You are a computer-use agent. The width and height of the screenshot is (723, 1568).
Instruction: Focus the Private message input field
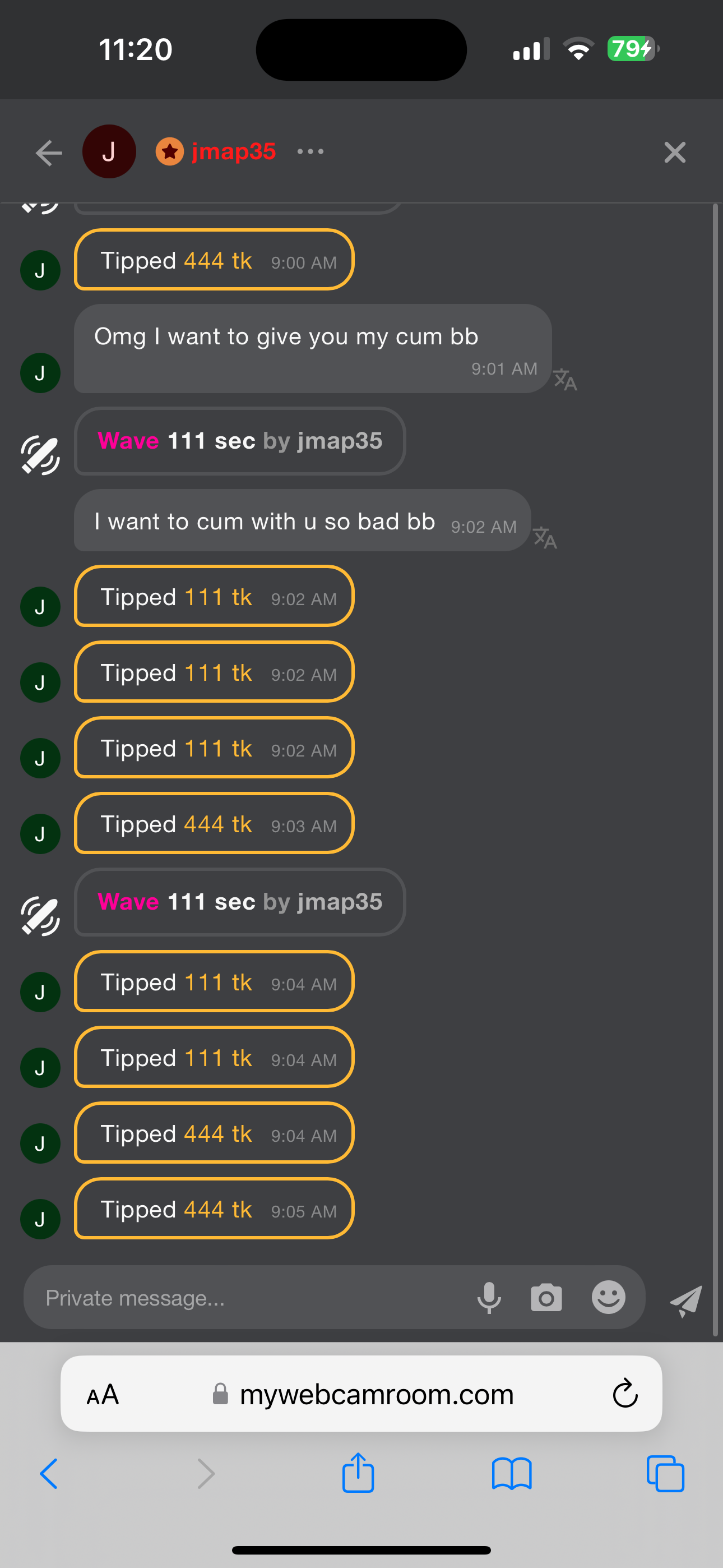point(243,1298)
